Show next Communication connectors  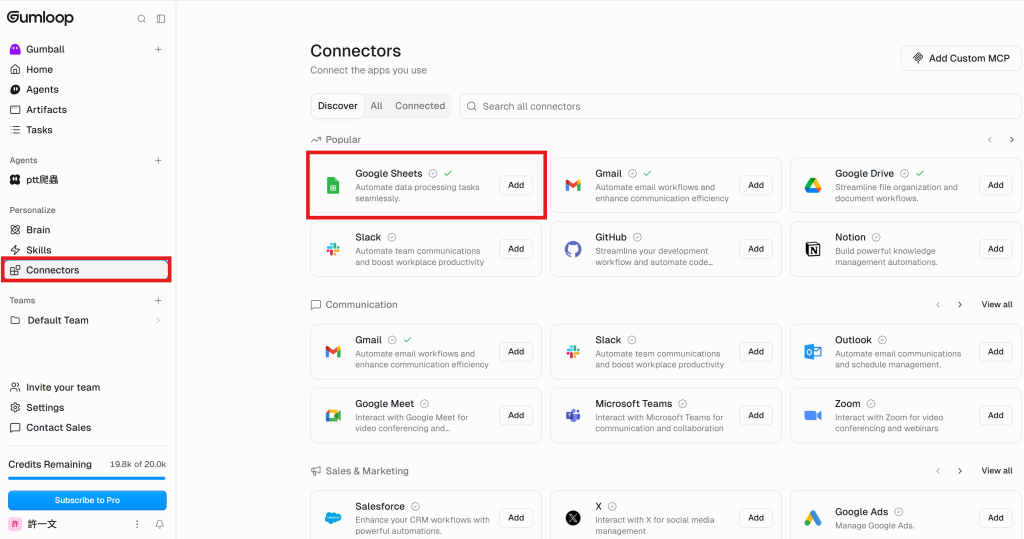point(960,304)
